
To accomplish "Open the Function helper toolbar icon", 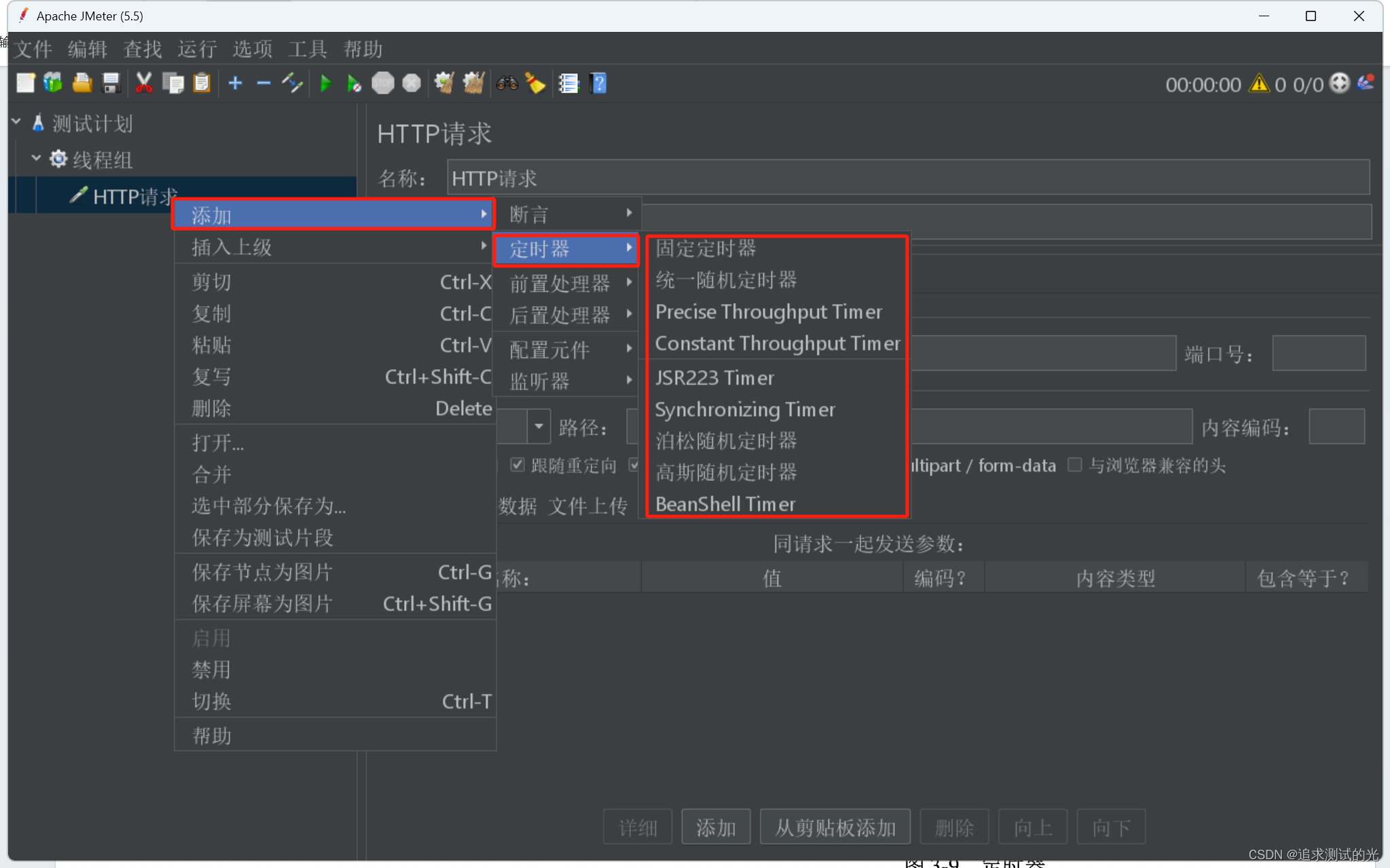I will [568, 83].
